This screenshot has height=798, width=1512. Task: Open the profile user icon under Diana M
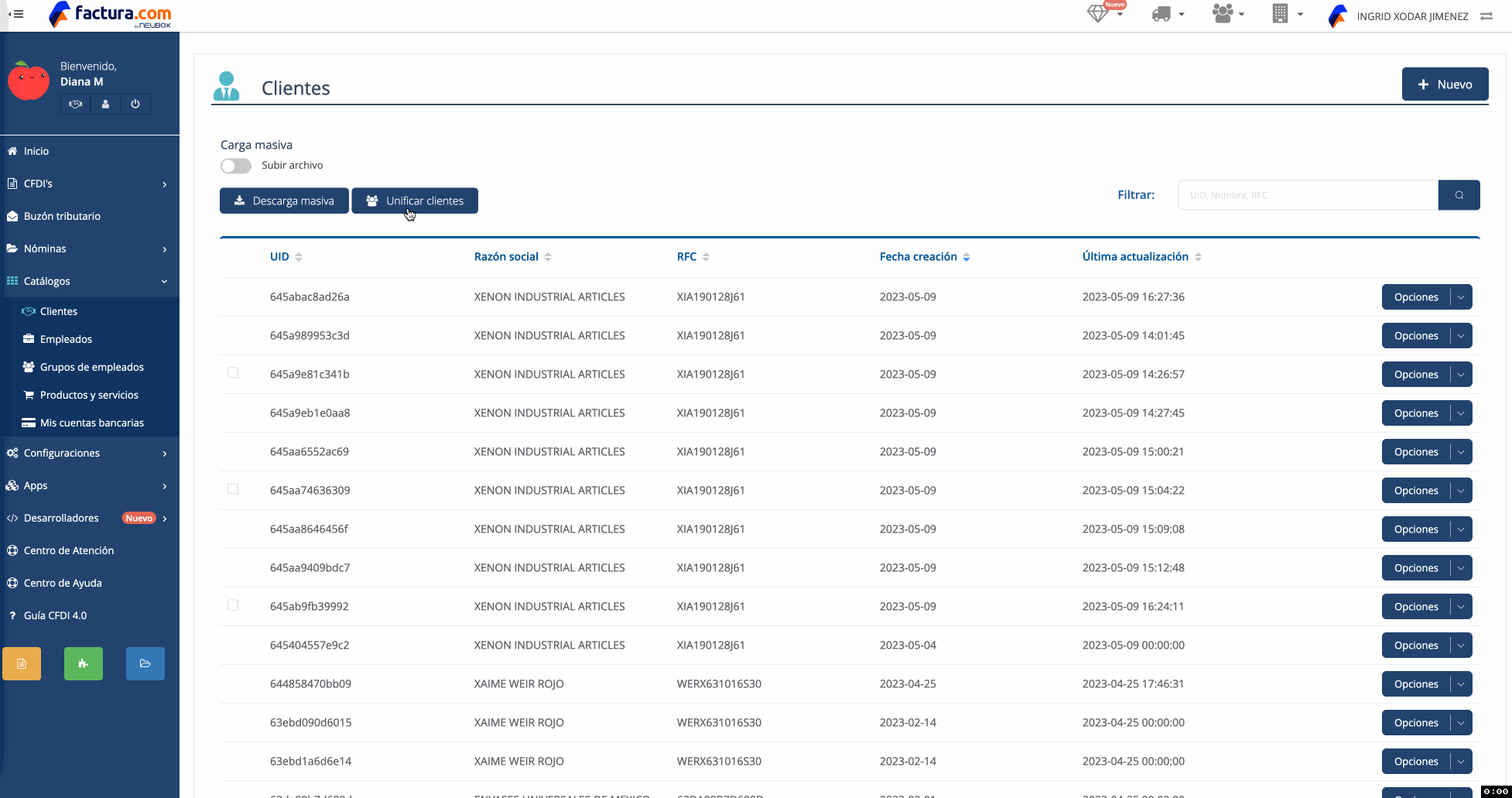(x=105, y=104)
